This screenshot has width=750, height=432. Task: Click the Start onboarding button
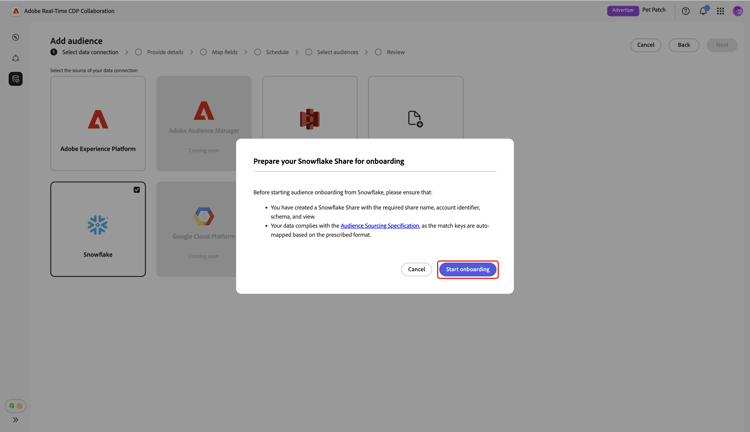(467, 269)
